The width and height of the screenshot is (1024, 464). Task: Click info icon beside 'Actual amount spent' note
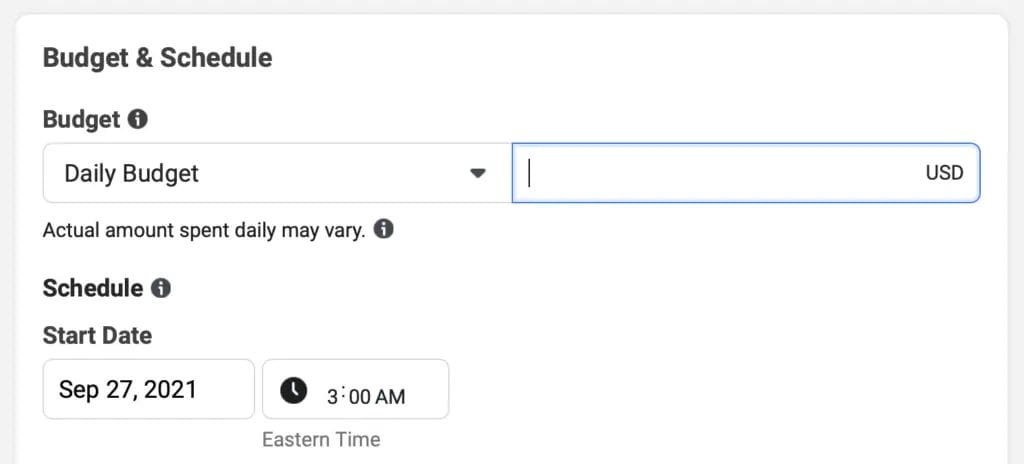coord(383,230)
